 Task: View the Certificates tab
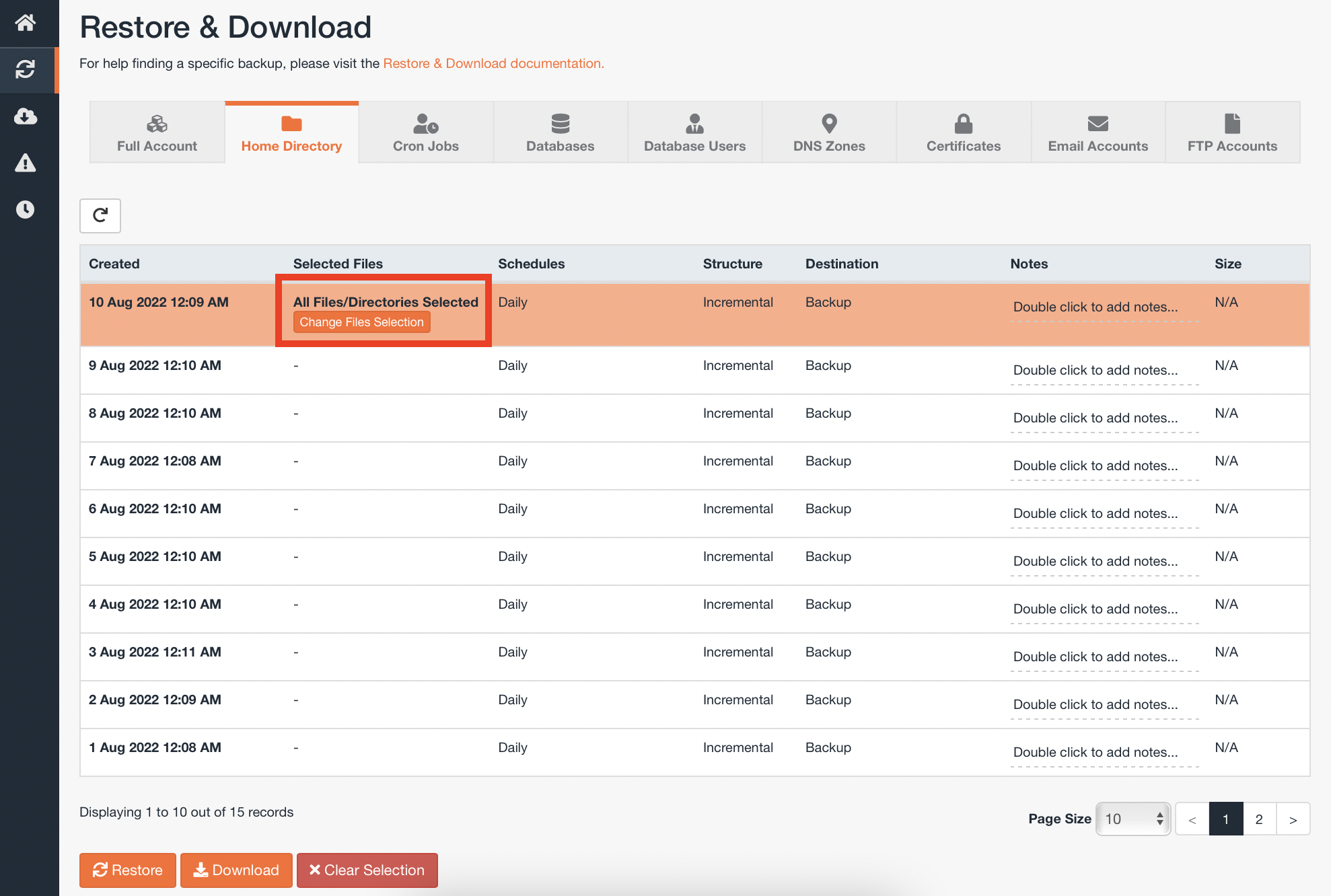coord(964,133)
